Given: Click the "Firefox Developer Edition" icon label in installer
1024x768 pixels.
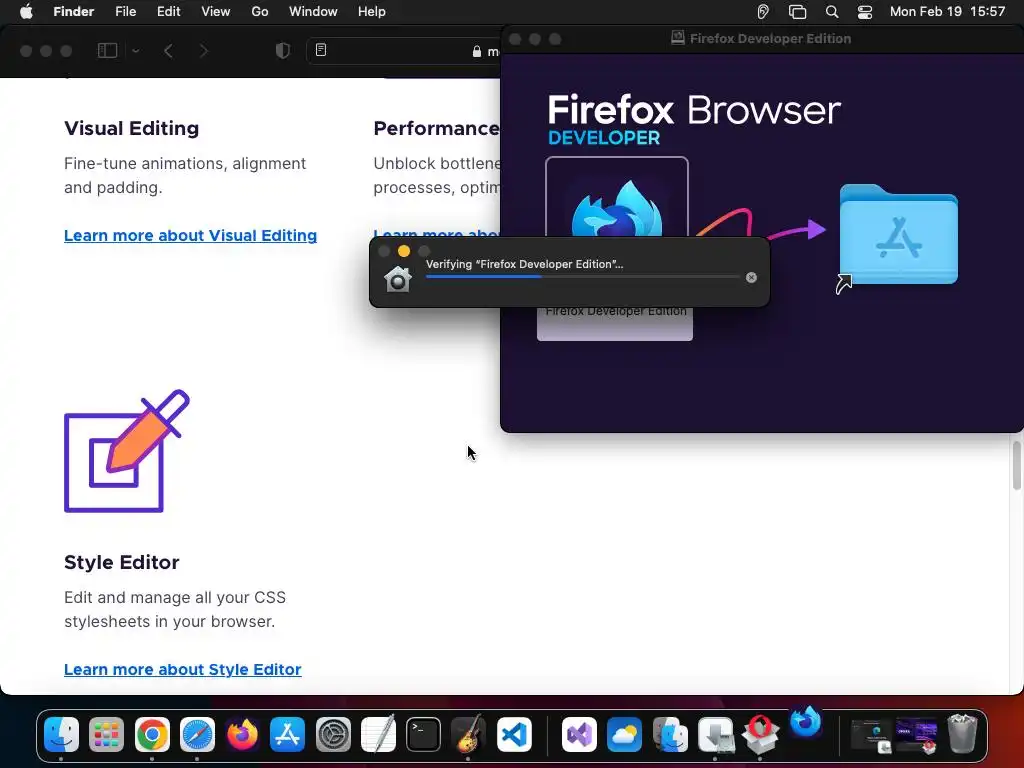Looking at the screenshot, I should pyautogui.click(x=616, y=312).
